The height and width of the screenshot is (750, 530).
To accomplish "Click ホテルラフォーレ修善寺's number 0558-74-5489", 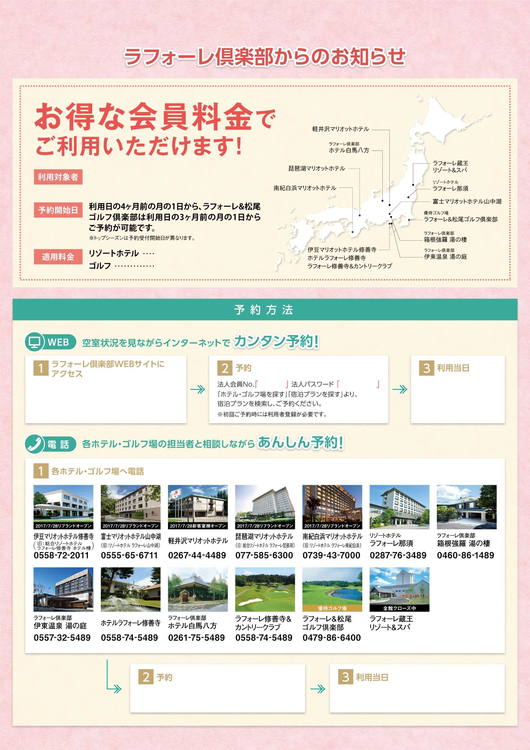I will [x=129, y=638].
